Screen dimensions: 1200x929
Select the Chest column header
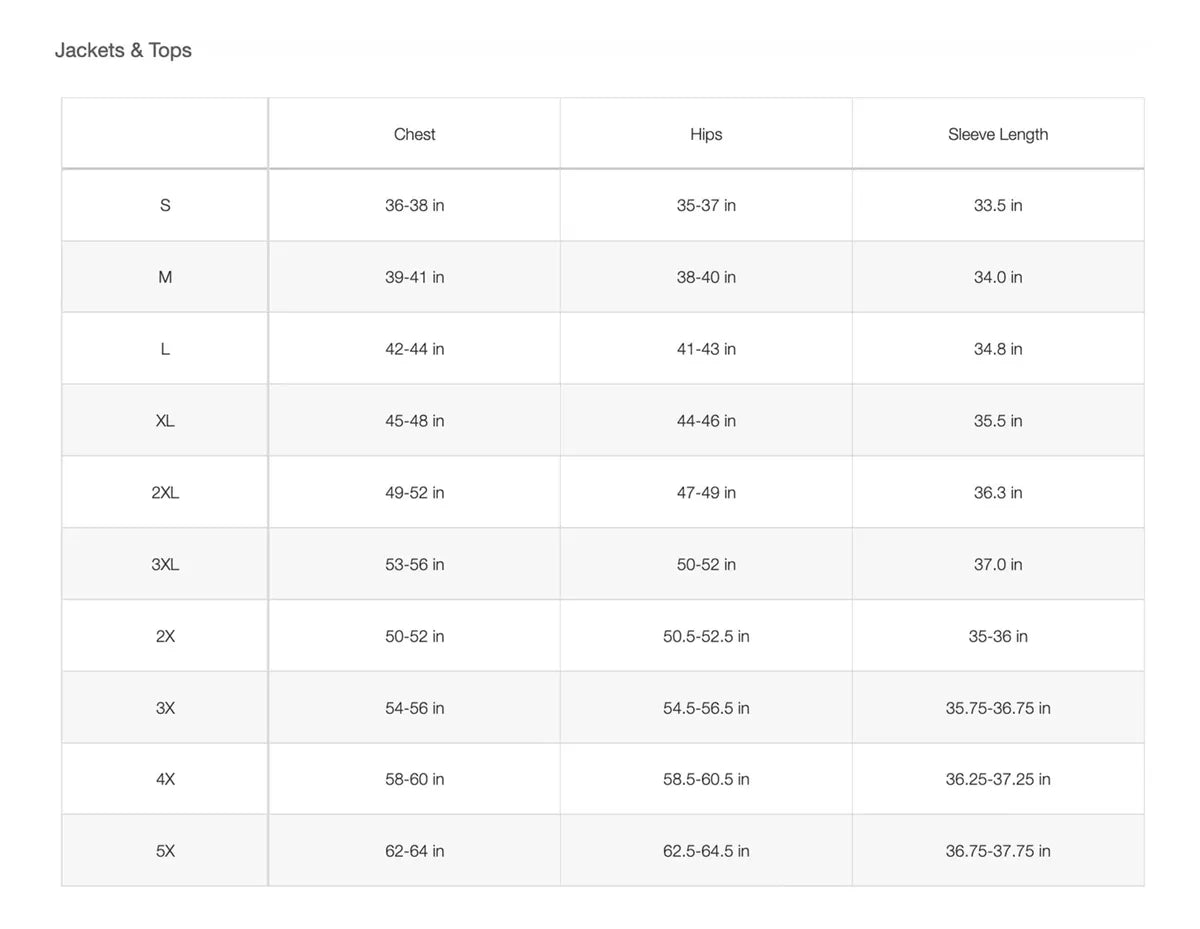(x=414, y=134)
